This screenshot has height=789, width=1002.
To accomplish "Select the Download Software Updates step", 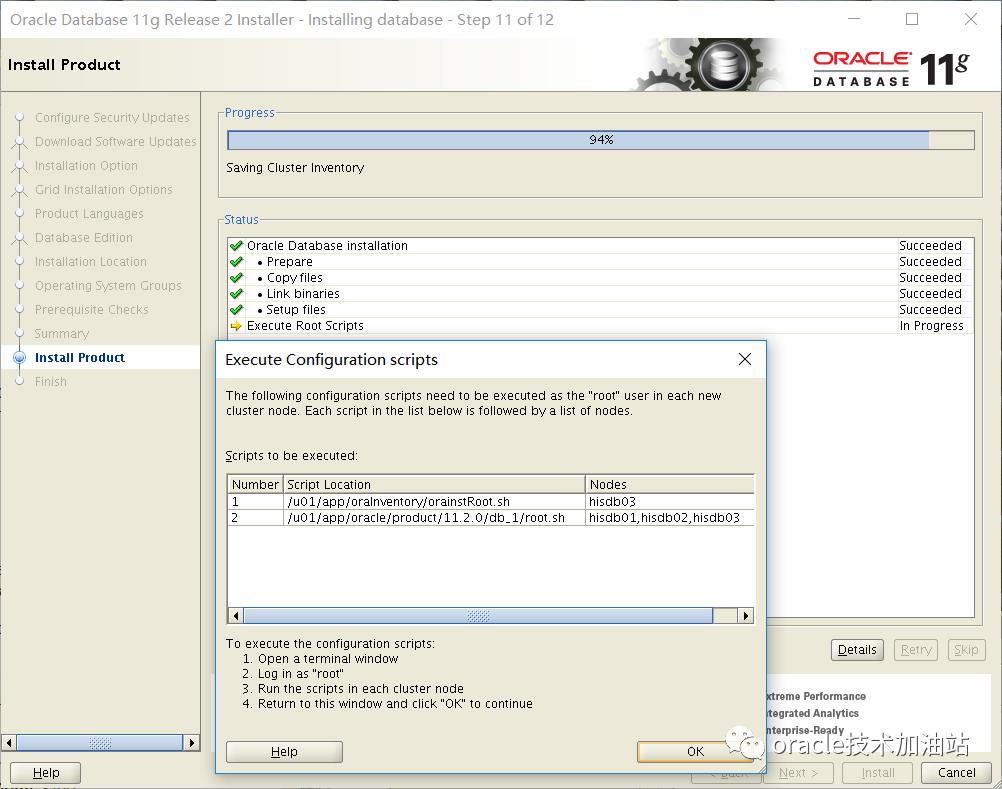I will click(116, 141).
